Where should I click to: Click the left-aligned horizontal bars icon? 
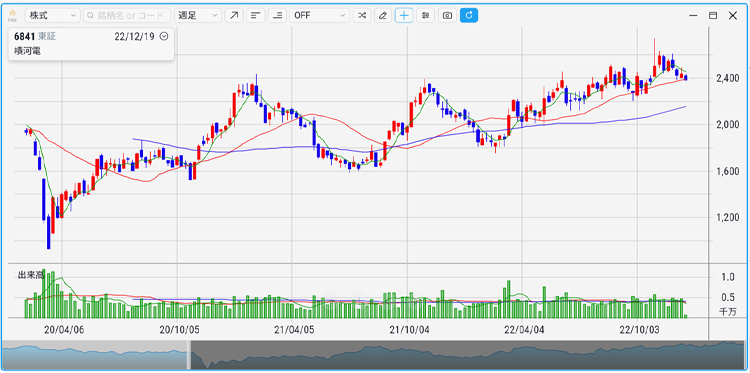[x=255, y=15]
